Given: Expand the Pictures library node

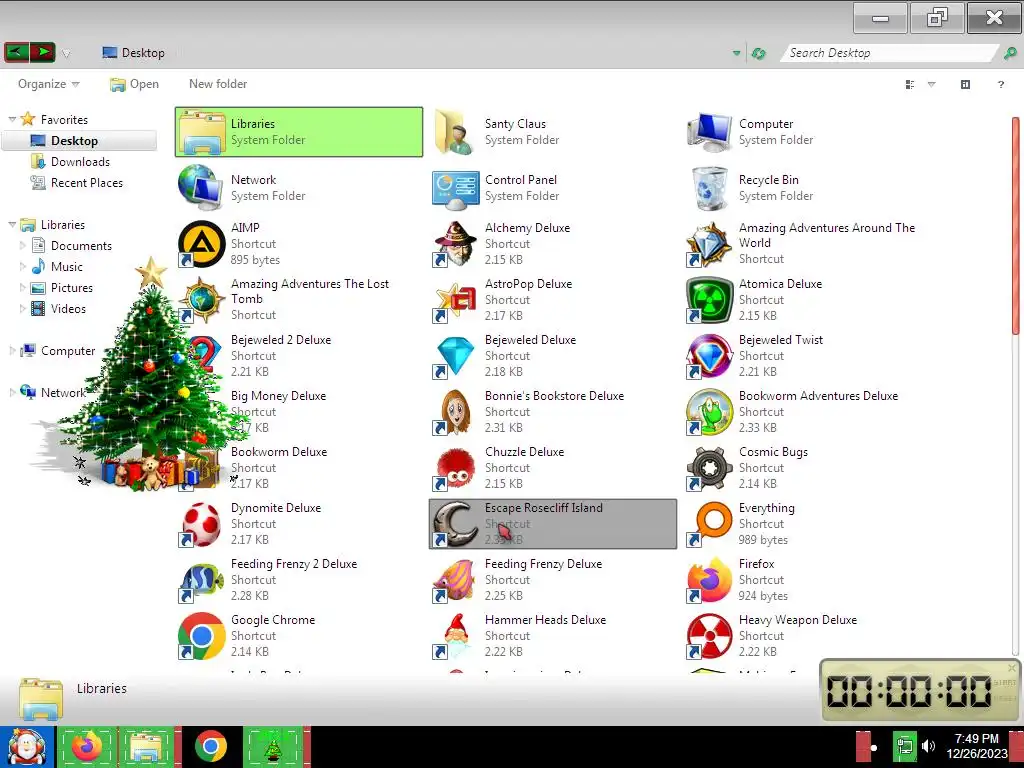Looking at the screenshot, I should click(x=23, y=287).
